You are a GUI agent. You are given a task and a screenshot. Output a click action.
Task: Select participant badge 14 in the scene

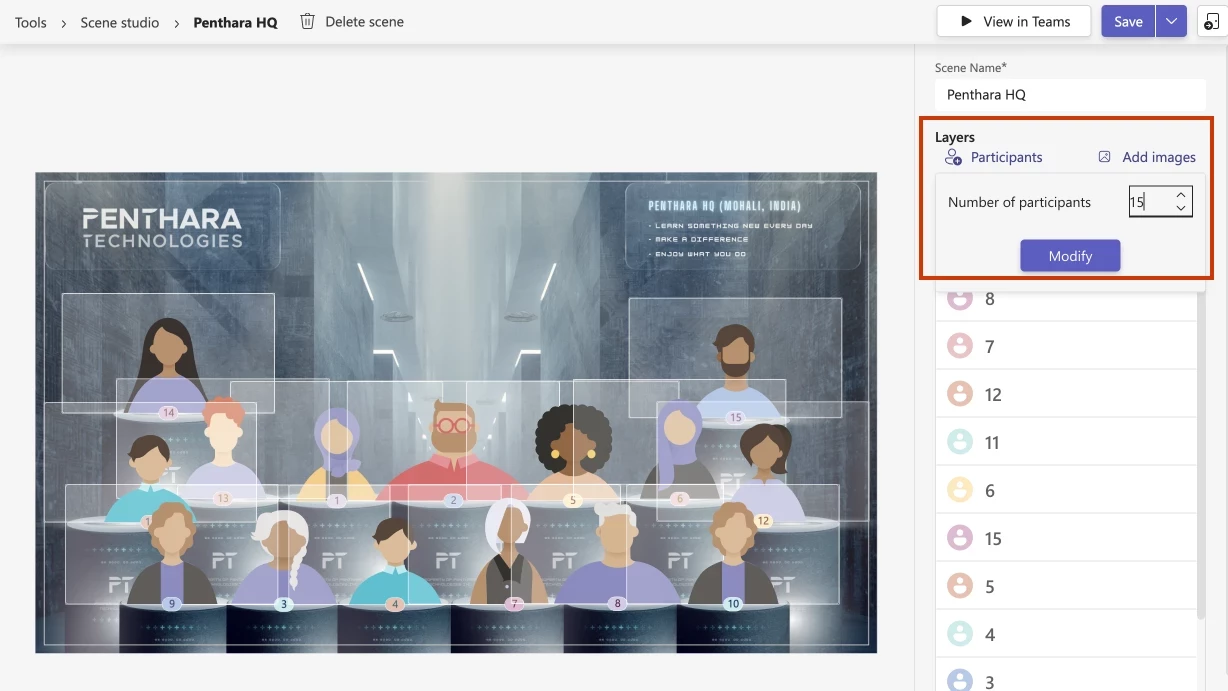168,413
